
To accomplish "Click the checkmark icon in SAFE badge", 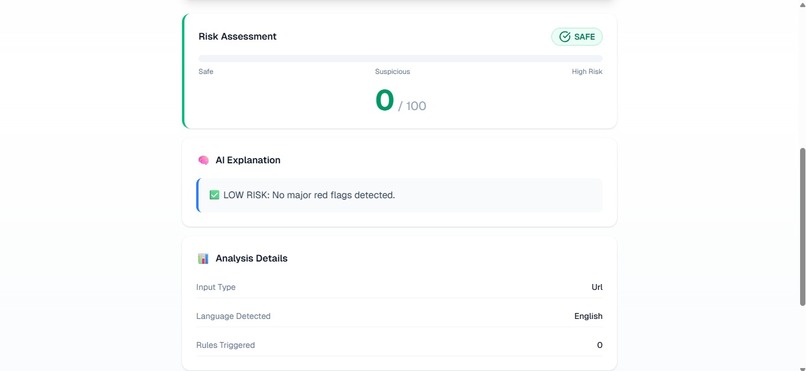I will coord(565,36).
